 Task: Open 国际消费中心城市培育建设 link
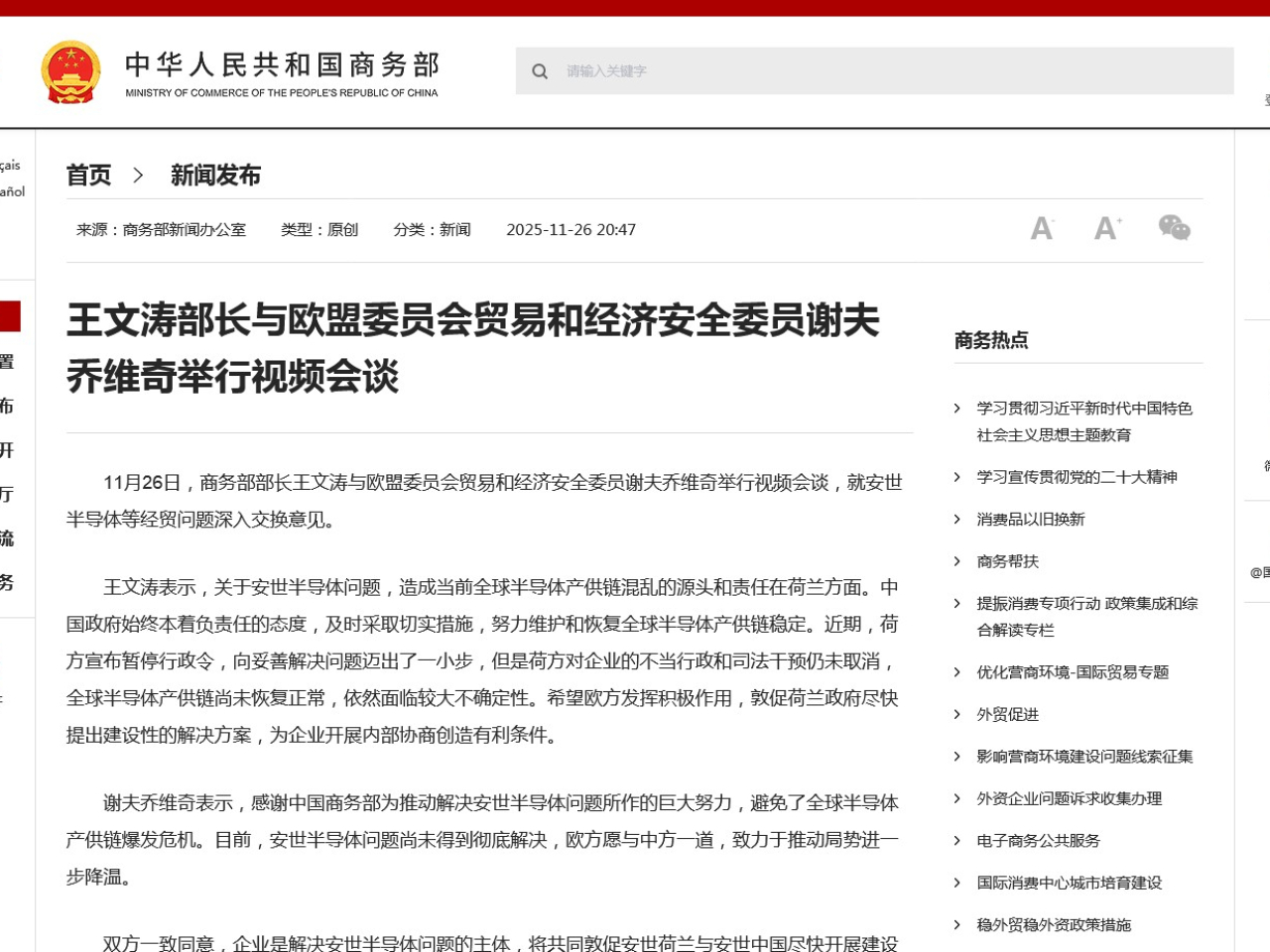click(x=1068, y=883)
